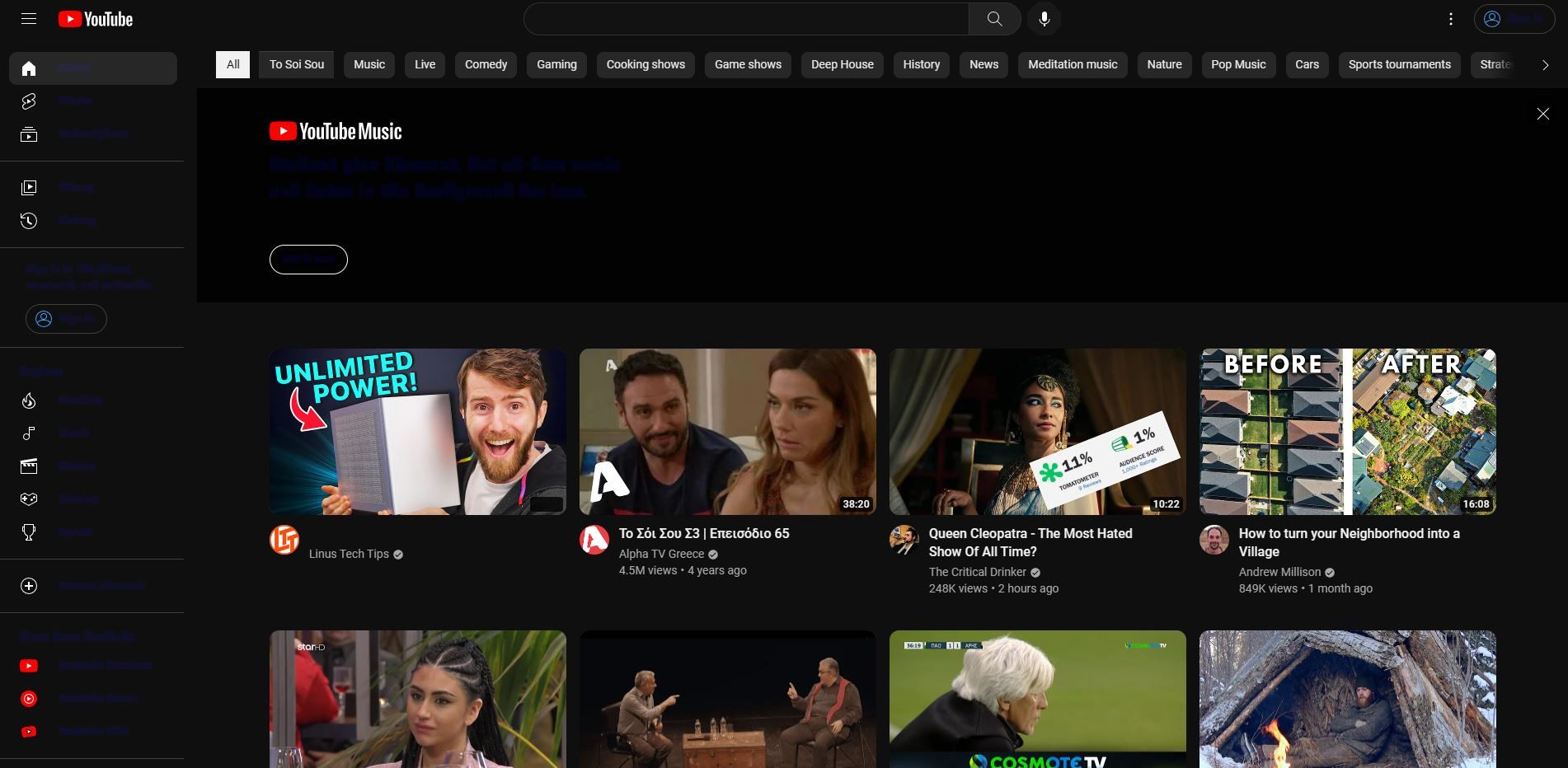Viewport: 1568px width, 768px height.
Task: Select the To Soi Sou chip
Action: pos(297,65)
